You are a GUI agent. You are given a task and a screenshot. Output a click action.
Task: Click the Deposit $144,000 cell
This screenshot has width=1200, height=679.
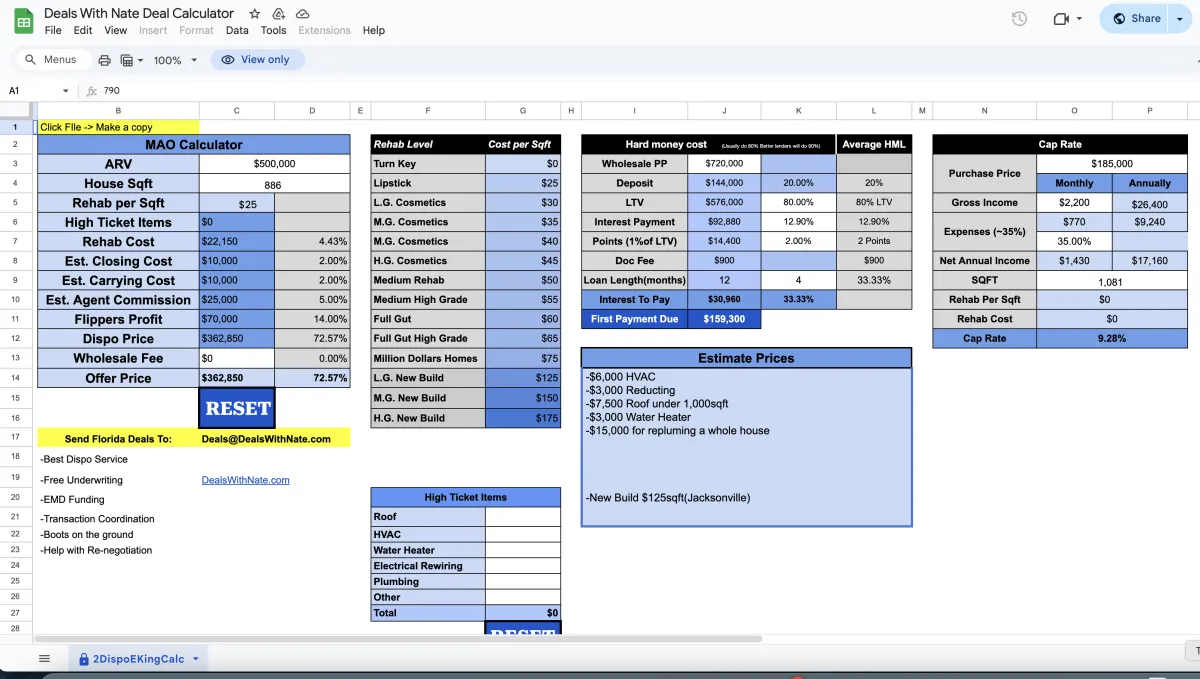point(724,183)
